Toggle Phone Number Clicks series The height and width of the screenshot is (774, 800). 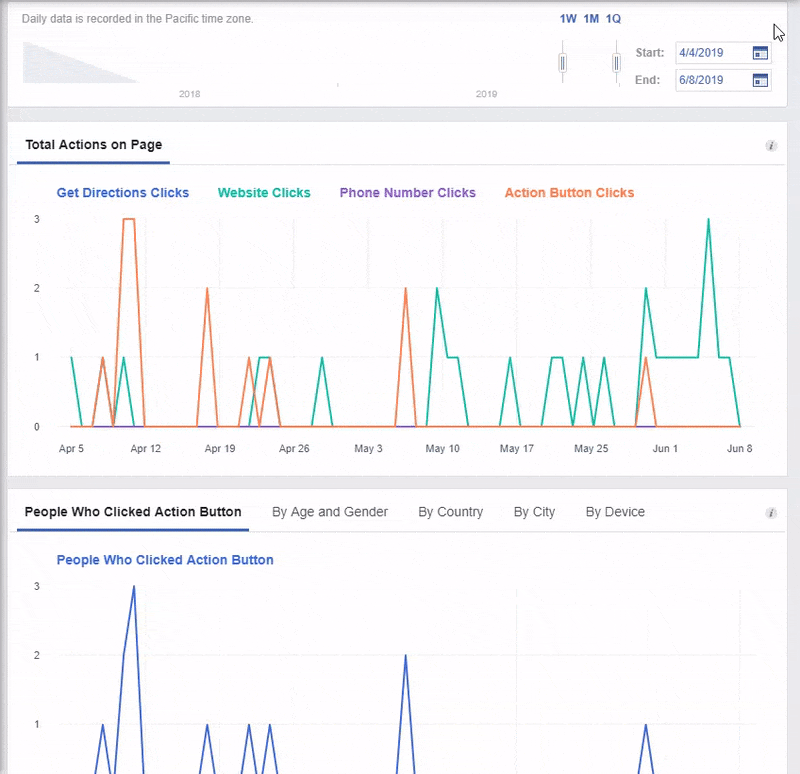(407, 193)
